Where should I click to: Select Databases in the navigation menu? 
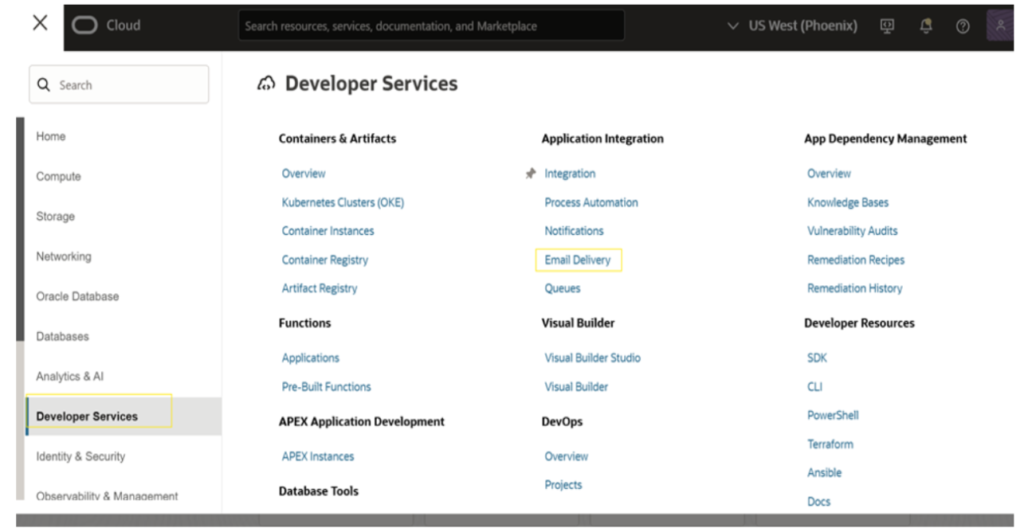click(62, 336)
